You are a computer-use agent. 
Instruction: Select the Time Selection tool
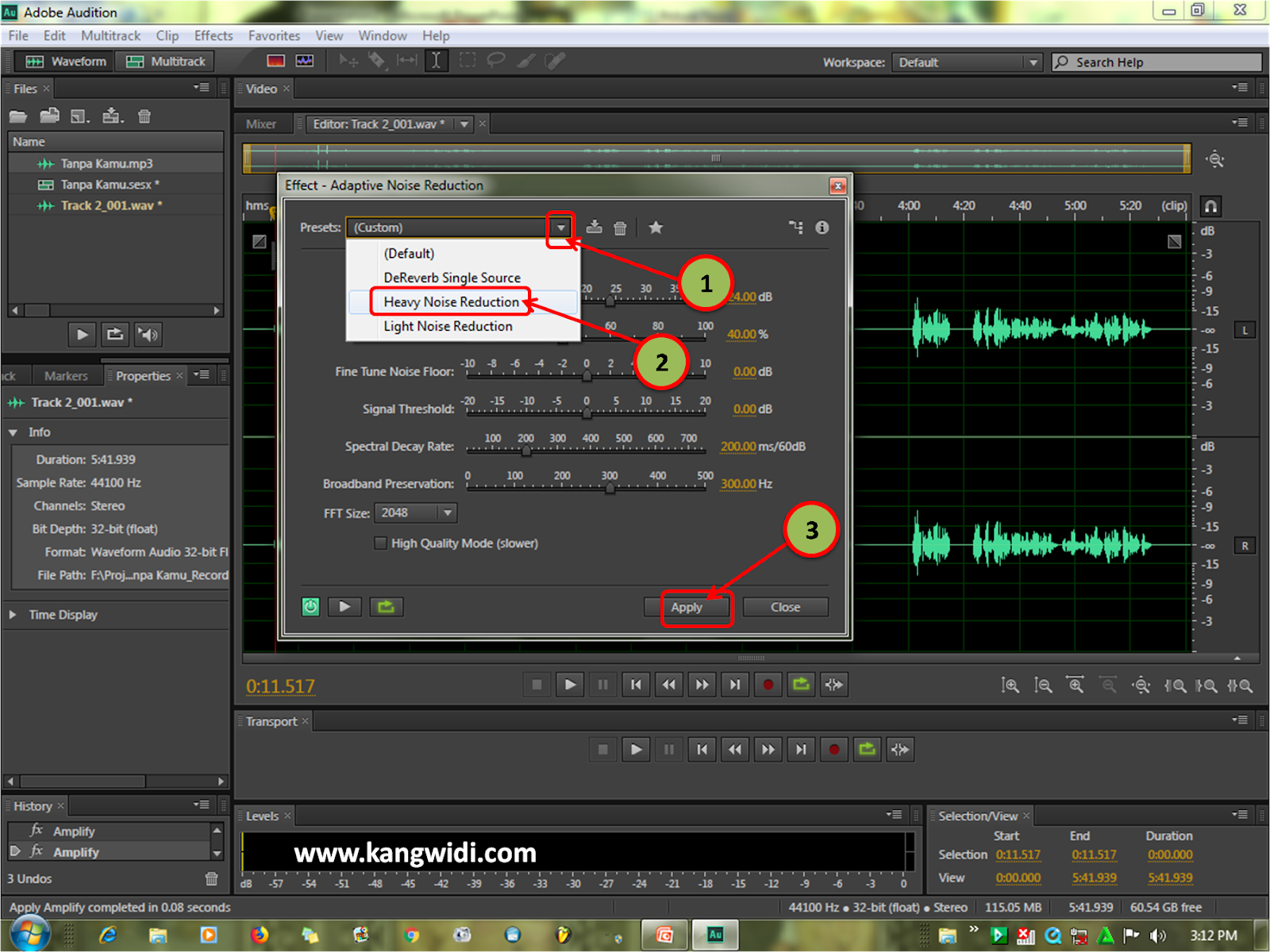point(436,61)
